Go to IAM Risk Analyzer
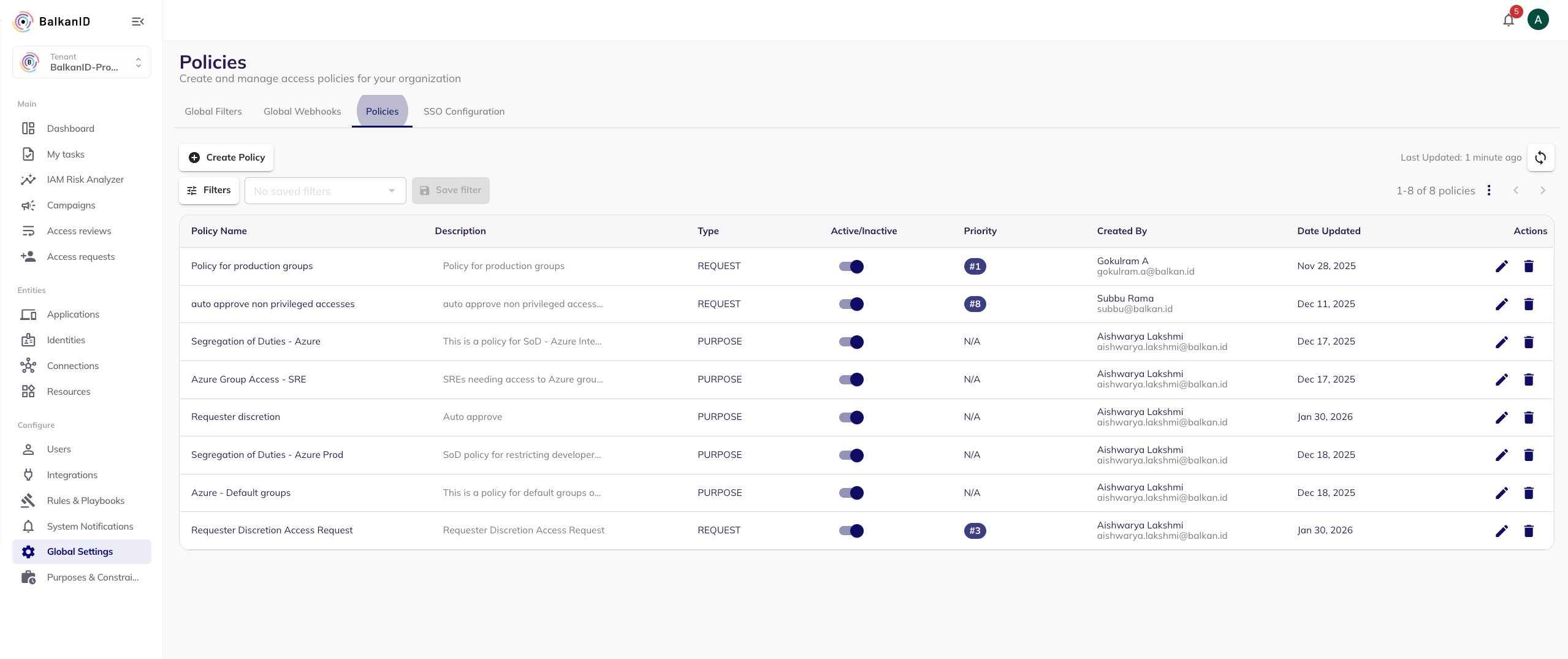 pos(85,180)
